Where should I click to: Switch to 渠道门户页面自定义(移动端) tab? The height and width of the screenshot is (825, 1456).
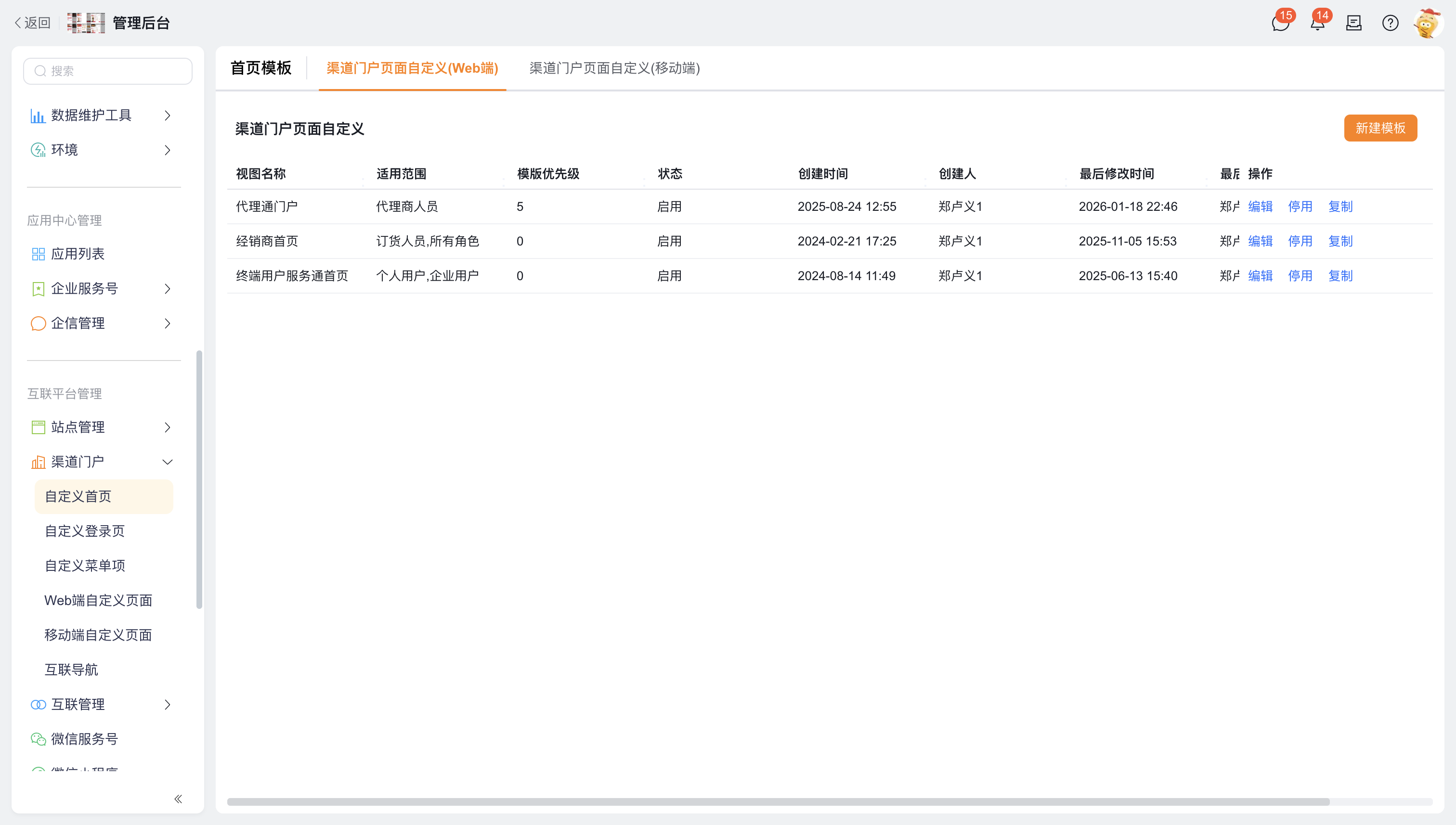click(614, 68)
